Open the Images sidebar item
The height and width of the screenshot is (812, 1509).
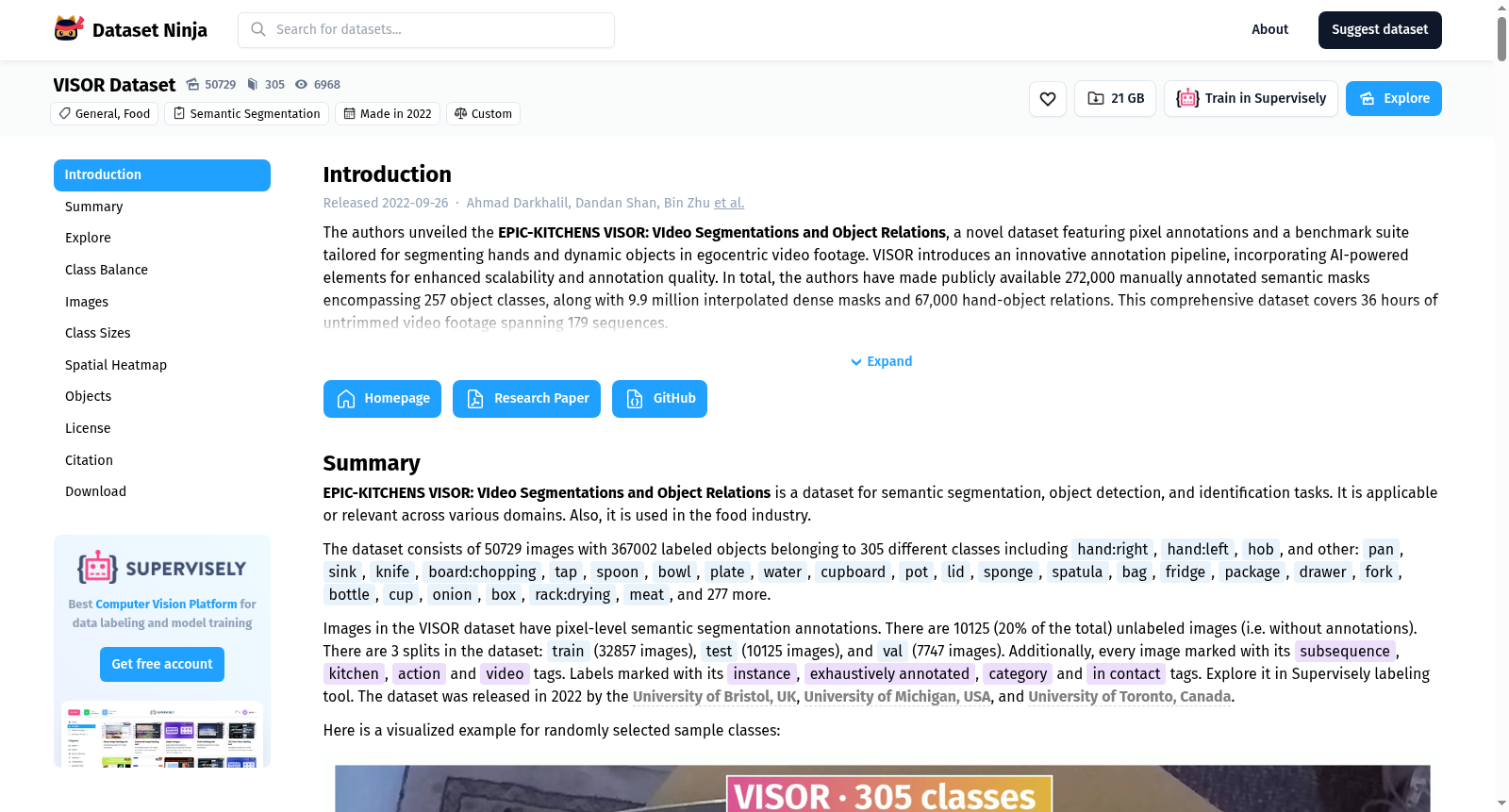(87, 302)
